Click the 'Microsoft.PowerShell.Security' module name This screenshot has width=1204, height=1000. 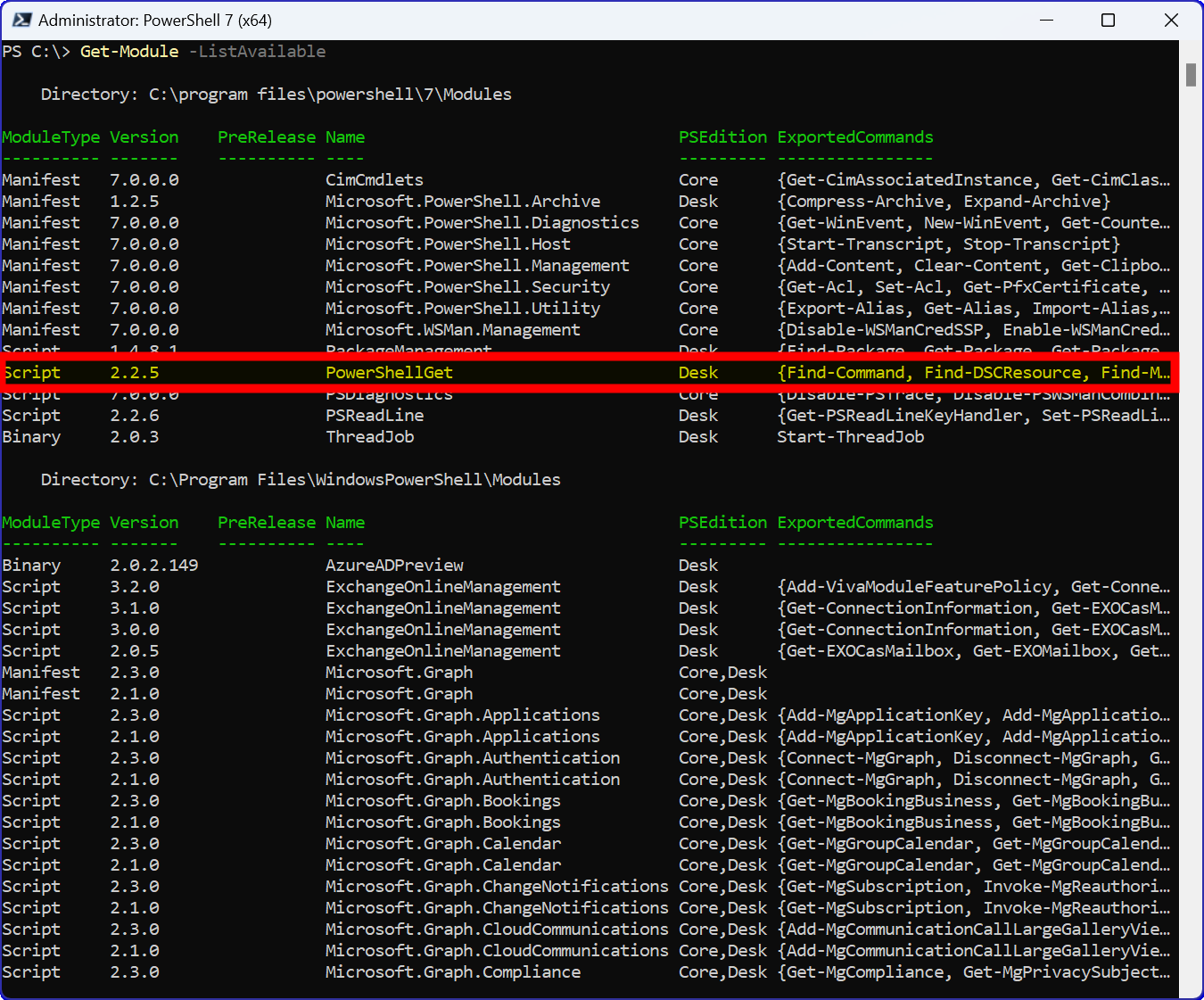(467, 287)
